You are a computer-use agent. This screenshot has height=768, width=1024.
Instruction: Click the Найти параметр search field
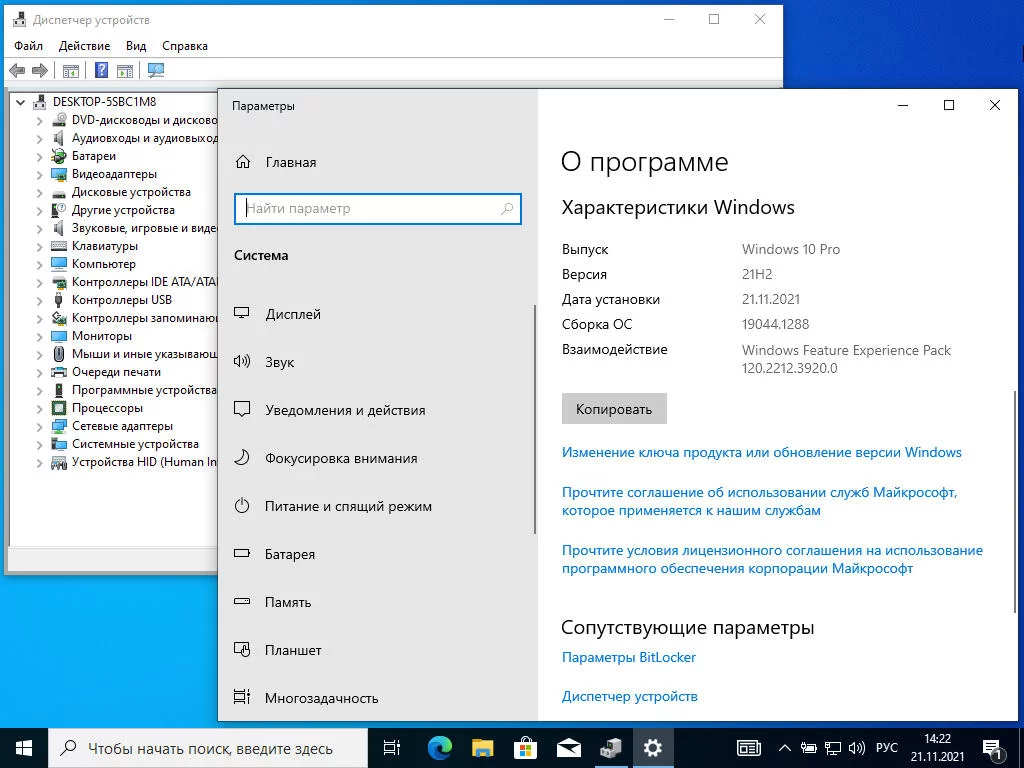point(377,209)
